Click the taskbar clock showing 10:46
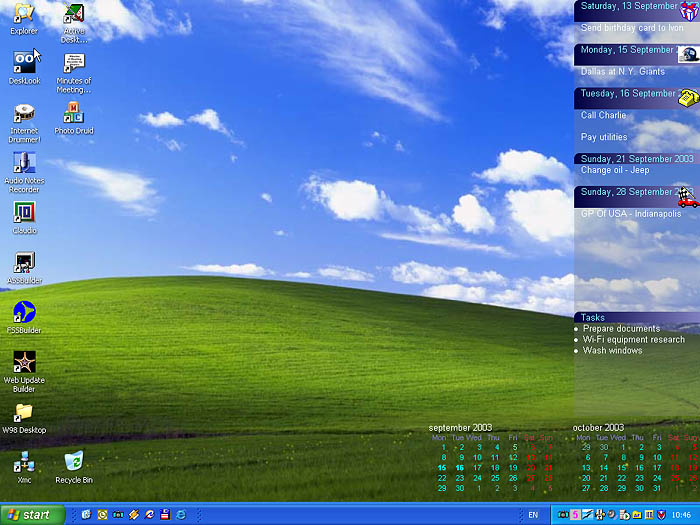Screen dimensions: 700x525 point(681,515)
